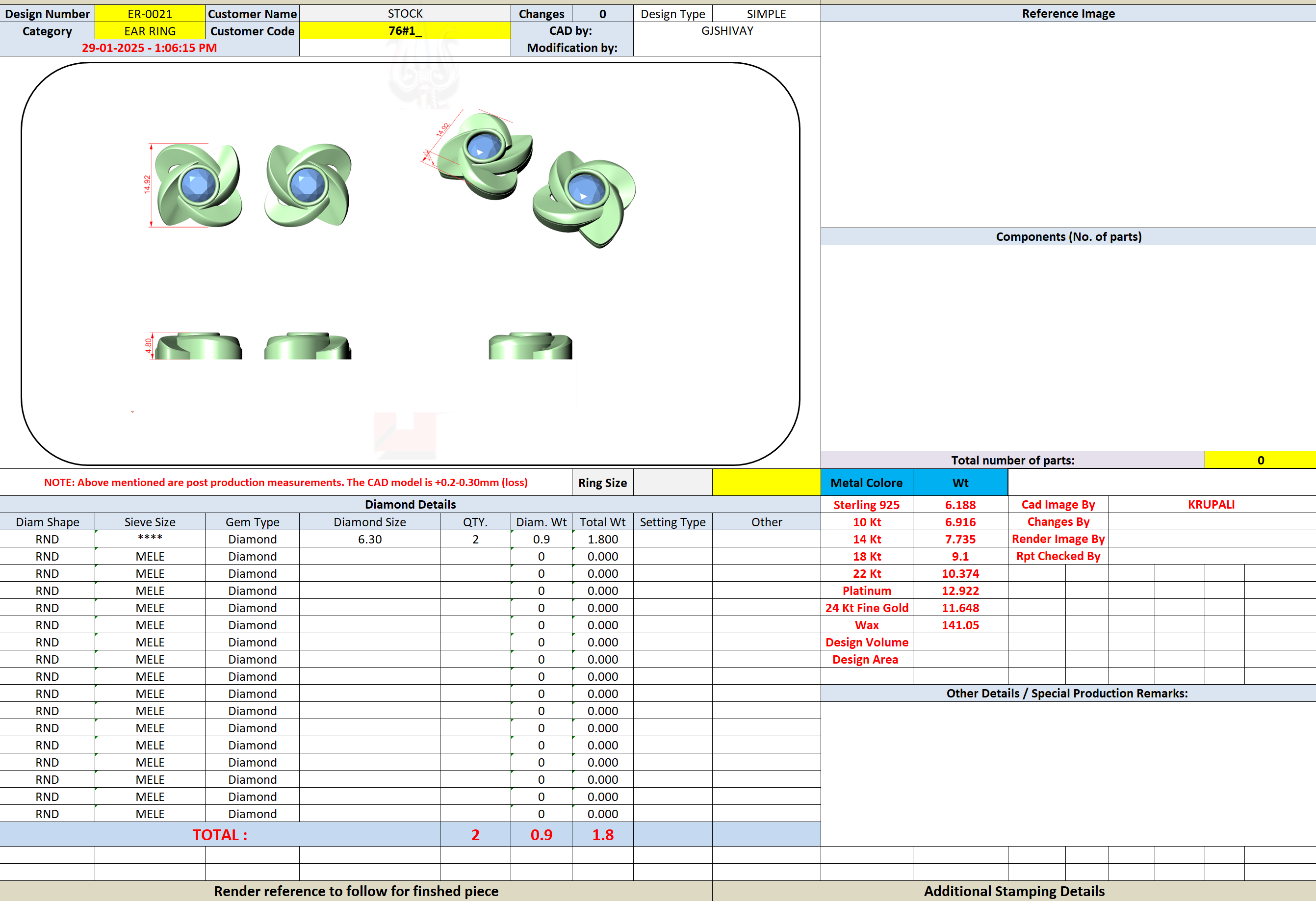Click the empty Modification by value cell

click(x=727, y=48)
